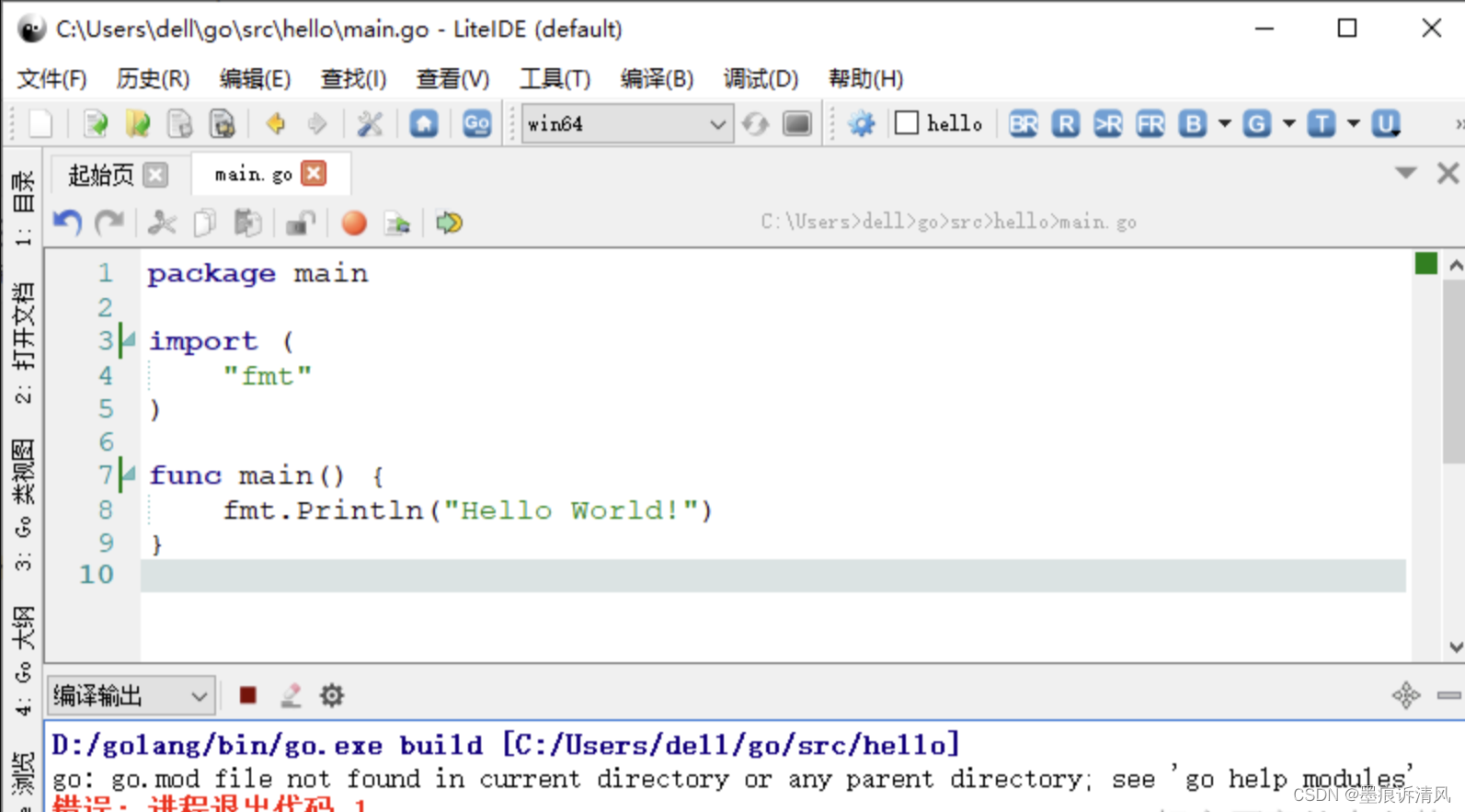Redo with the grey curved arrow
This screenshot has width=1465, height=812.
(109, 223)
